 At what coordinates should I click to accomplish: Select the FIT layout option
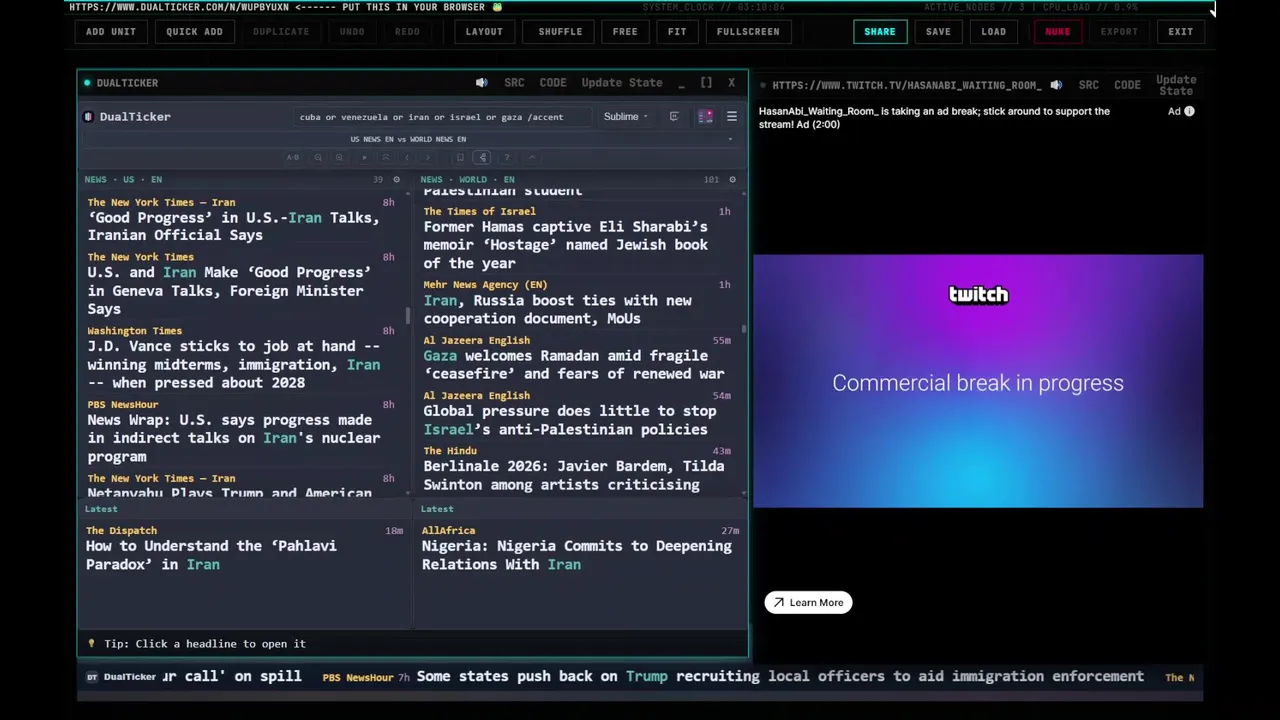tap(677, 31)
